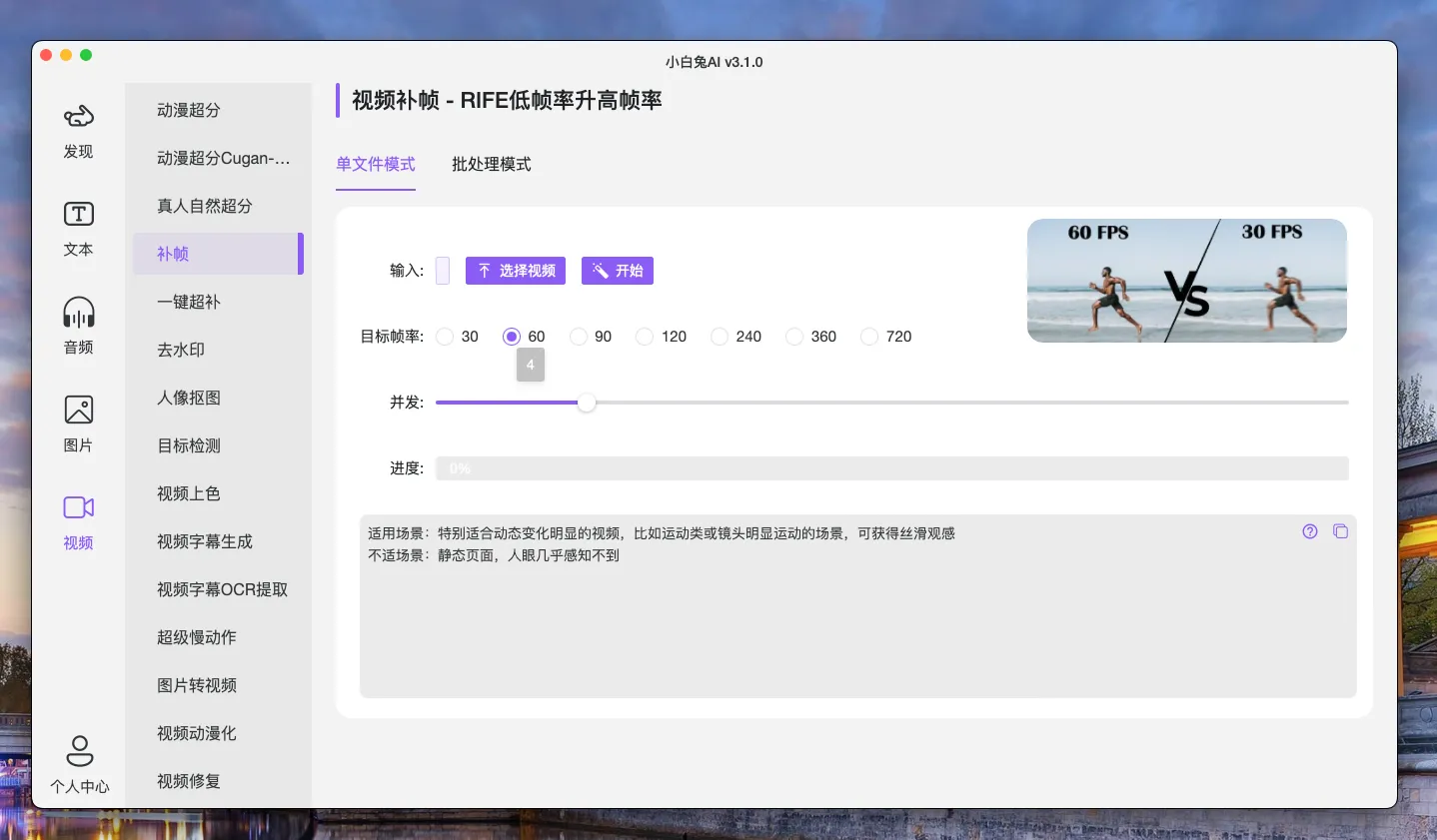The height and width of the screenshot is (840, 1437).
Task: Open 人像抠图 in the sidebar
Action: 218,398
